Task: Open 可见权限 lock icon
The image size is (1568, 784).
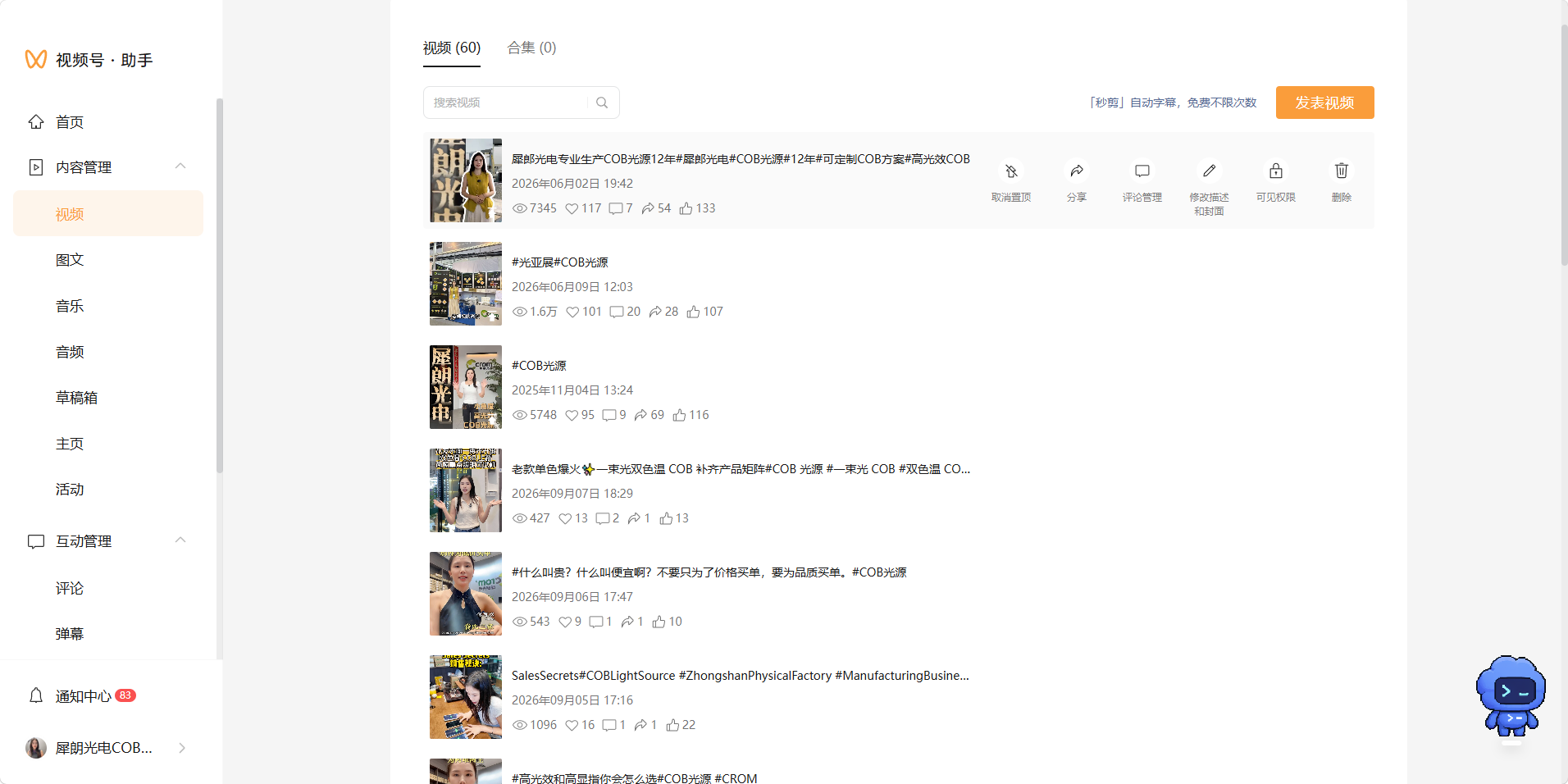Action: click(x=1276, y=171)
